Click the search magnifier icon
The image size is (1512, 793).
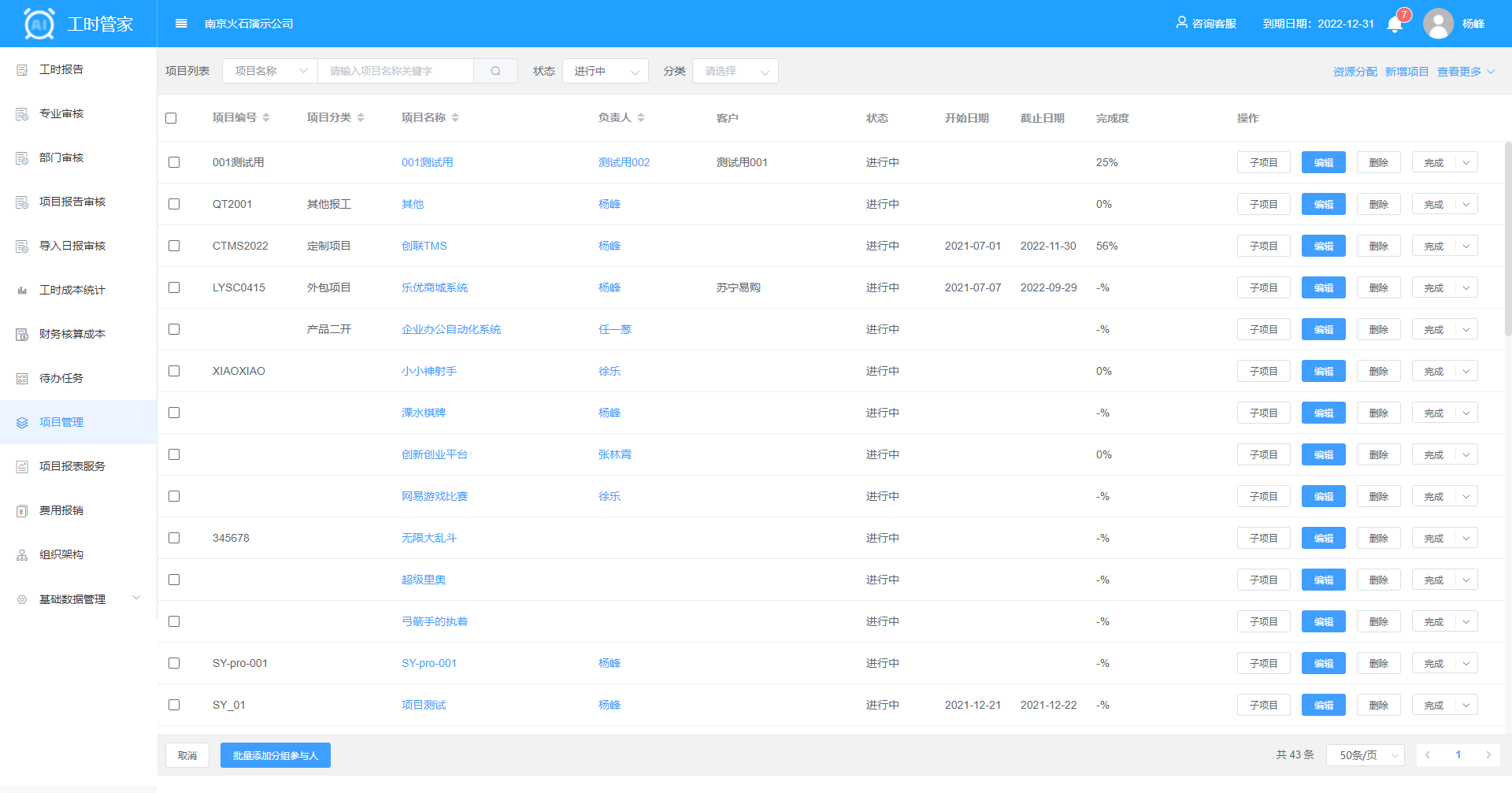(x=495, y=71)
